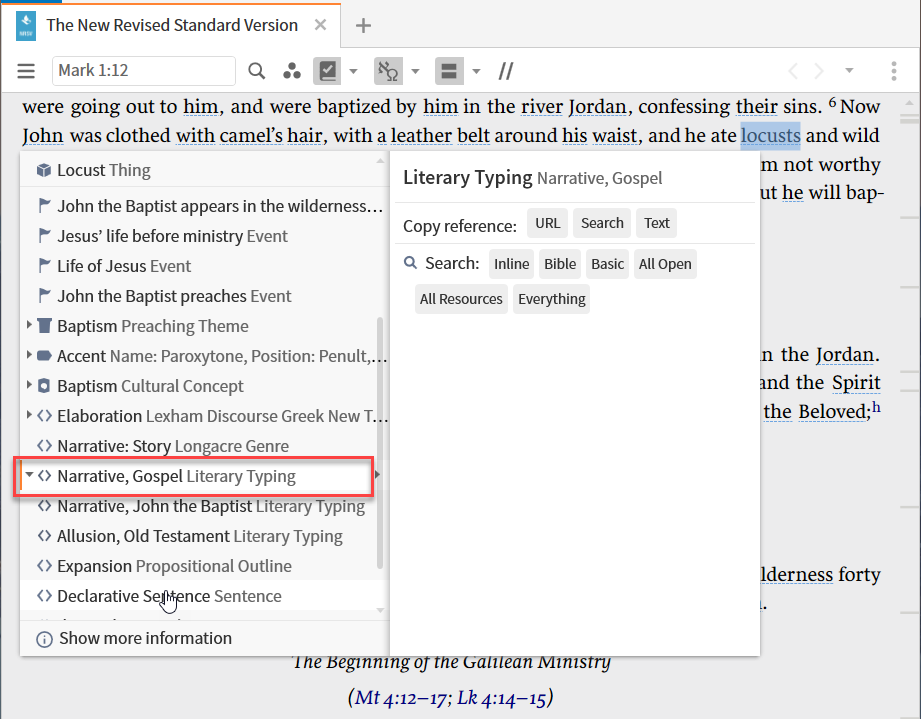Click the search magnifier icon in toolbar

tap(256, 71)
